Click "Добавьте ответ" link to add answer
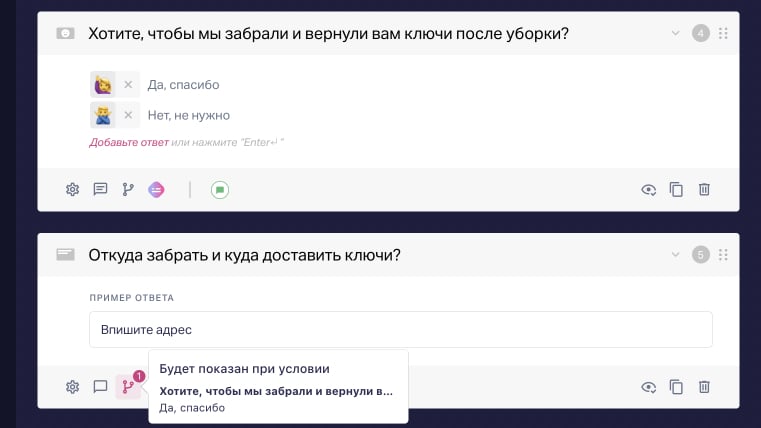761x428 pixels. 128,142
